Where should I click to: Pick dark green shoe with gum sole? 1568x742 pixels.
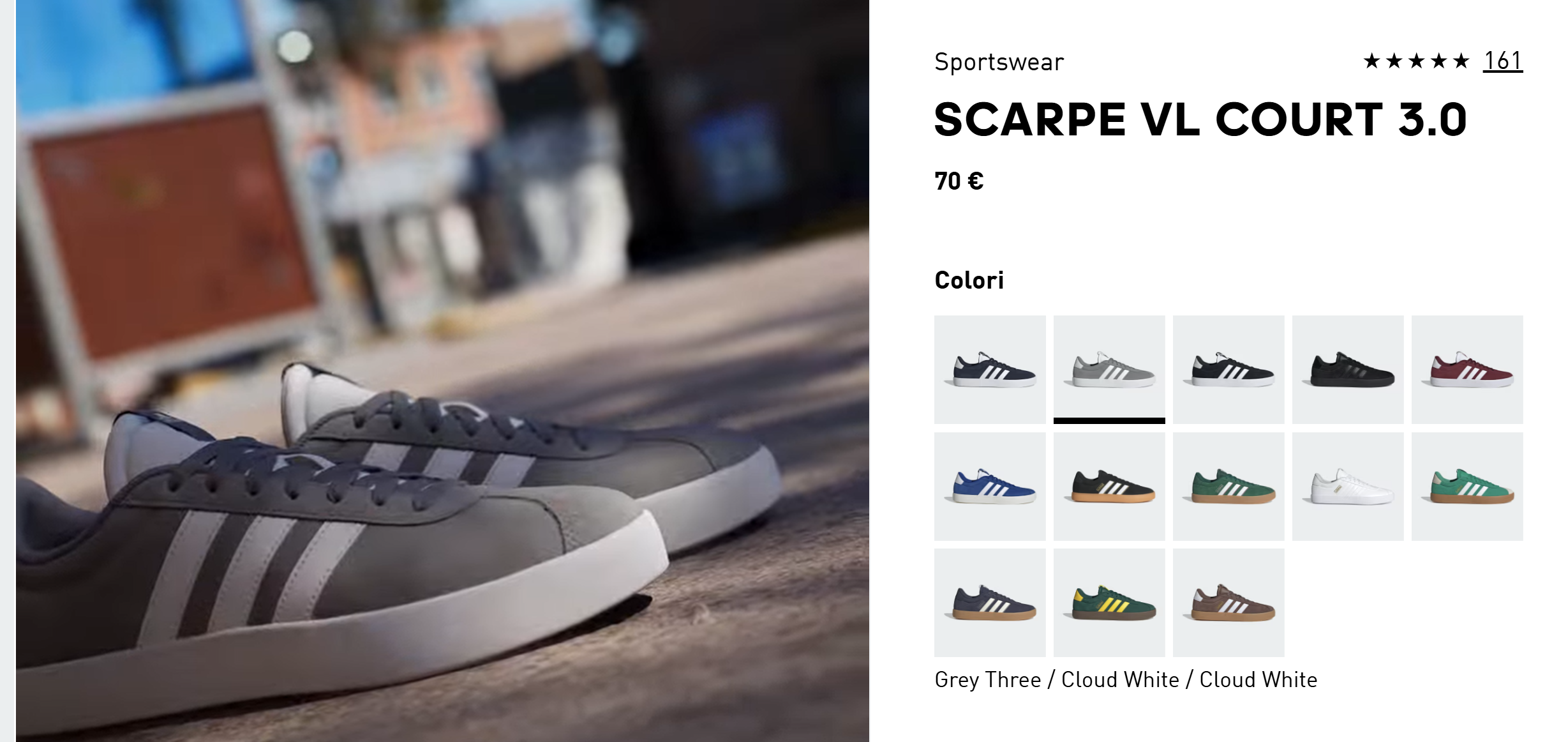pyautogui.click(x=1228, y=487)
